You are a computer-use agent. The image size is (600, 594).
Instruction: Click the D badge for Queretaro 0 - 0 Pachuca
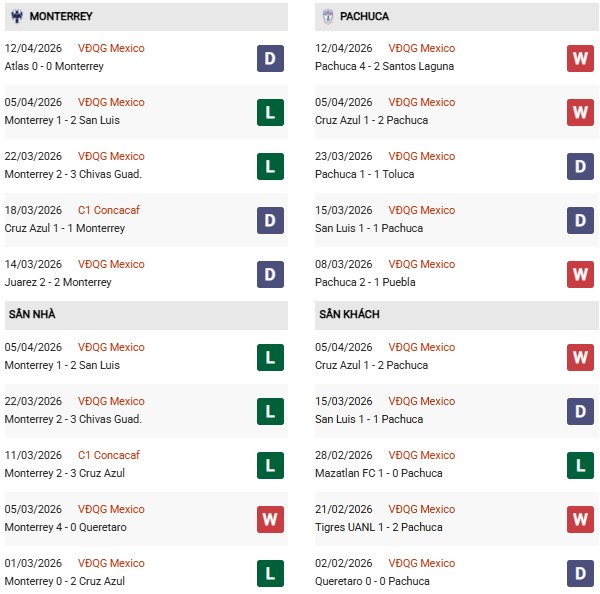pyautogui.click(x=580, y=573)
